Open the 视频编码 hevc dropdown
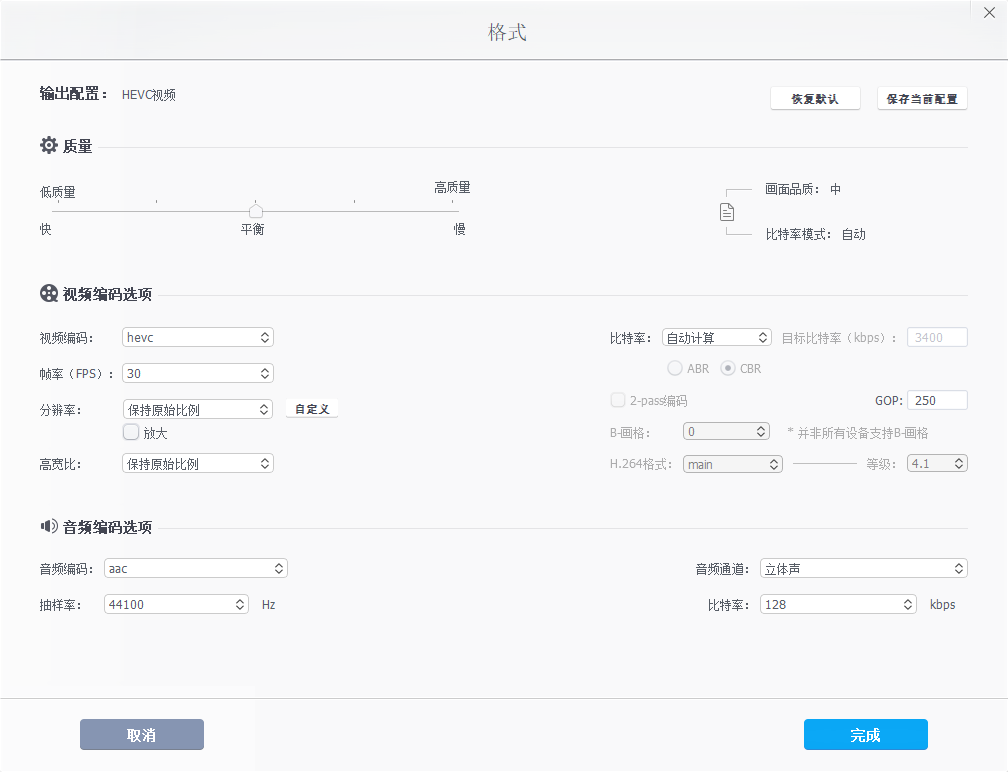Screen dimensions: 1008x772 [x=197, y=337]
